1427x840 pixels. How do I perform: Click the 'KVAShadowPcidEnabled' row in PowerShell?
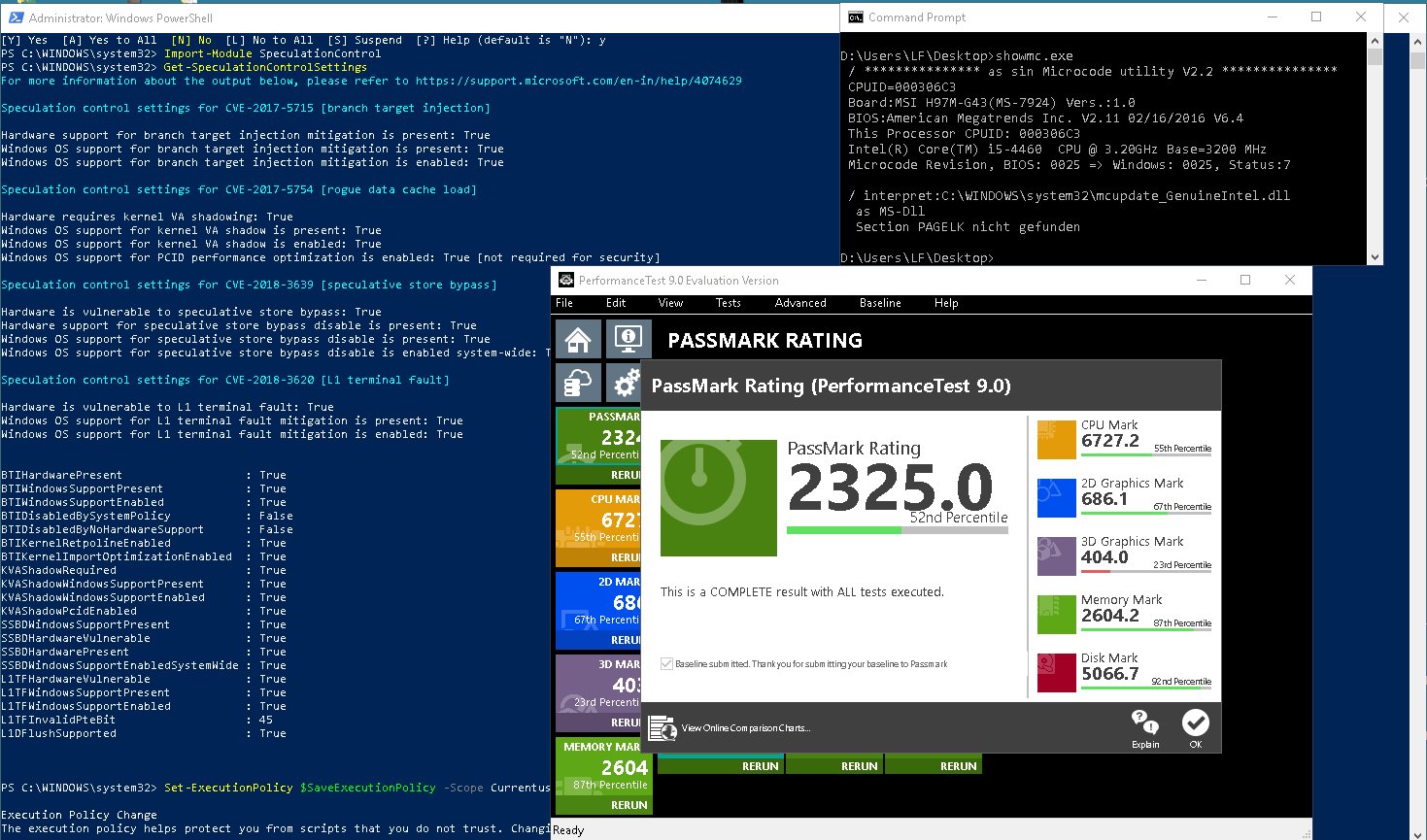tap(144, 611)
